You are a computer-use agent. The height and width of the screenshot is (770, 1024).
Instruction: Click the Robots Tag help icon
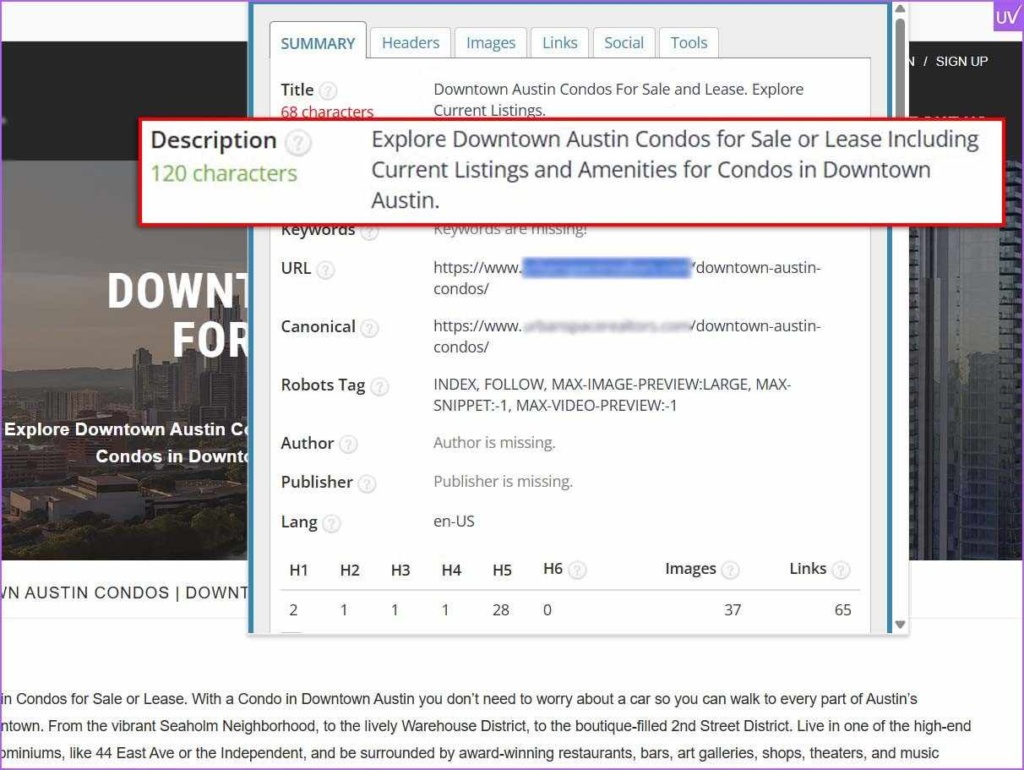[379, 386]
